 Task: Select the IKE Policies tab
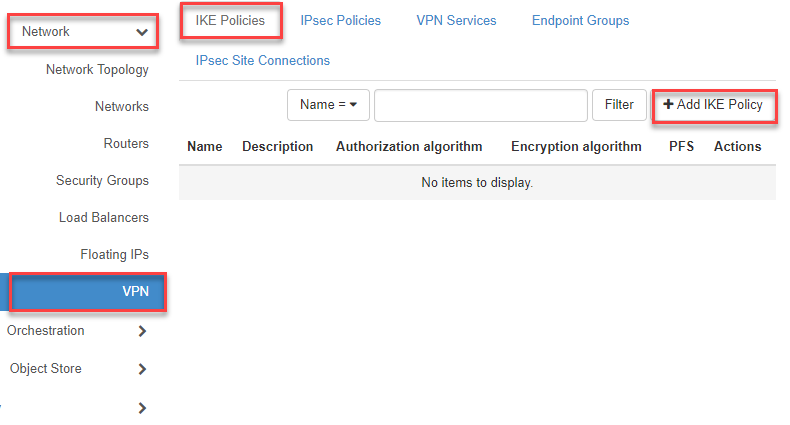pyautogui.click(x=230, y=21)
